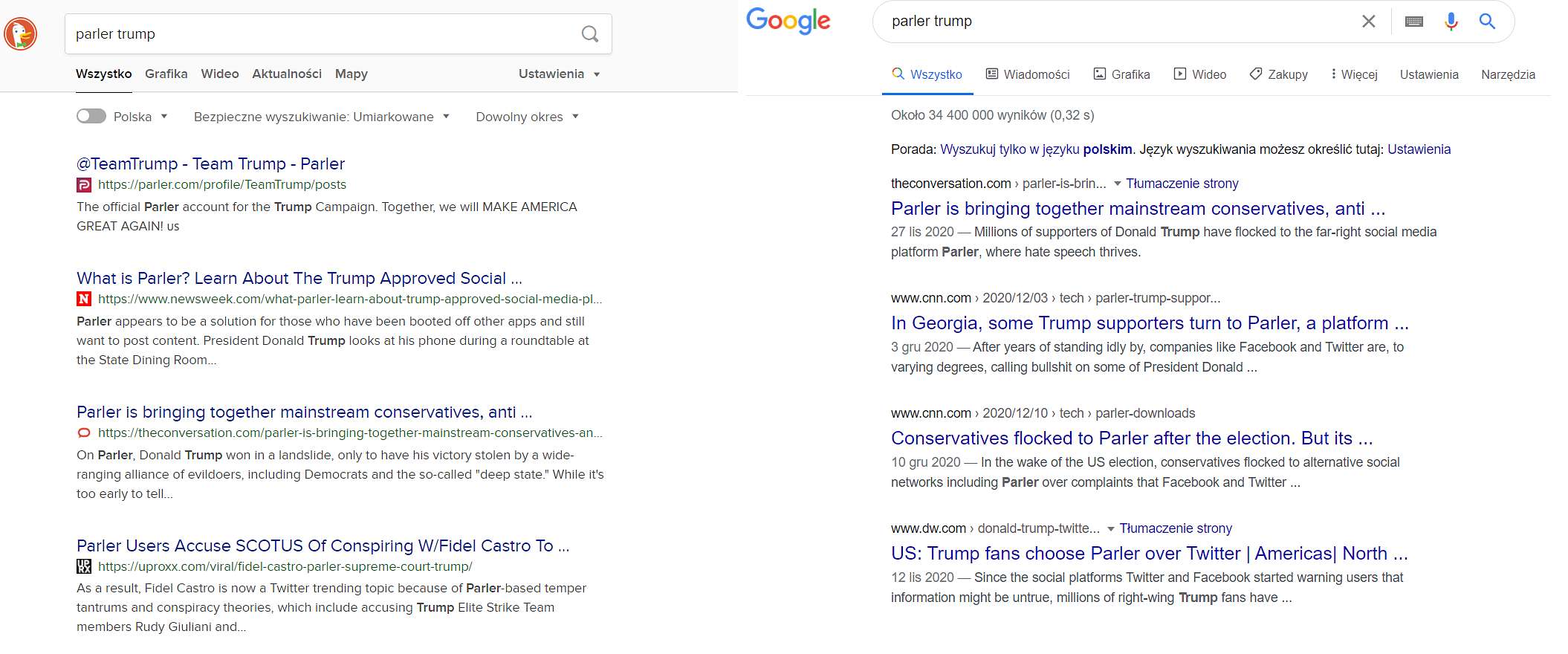
Task: Click the DuckDuckGo duck logo
Action: [20, 33]
